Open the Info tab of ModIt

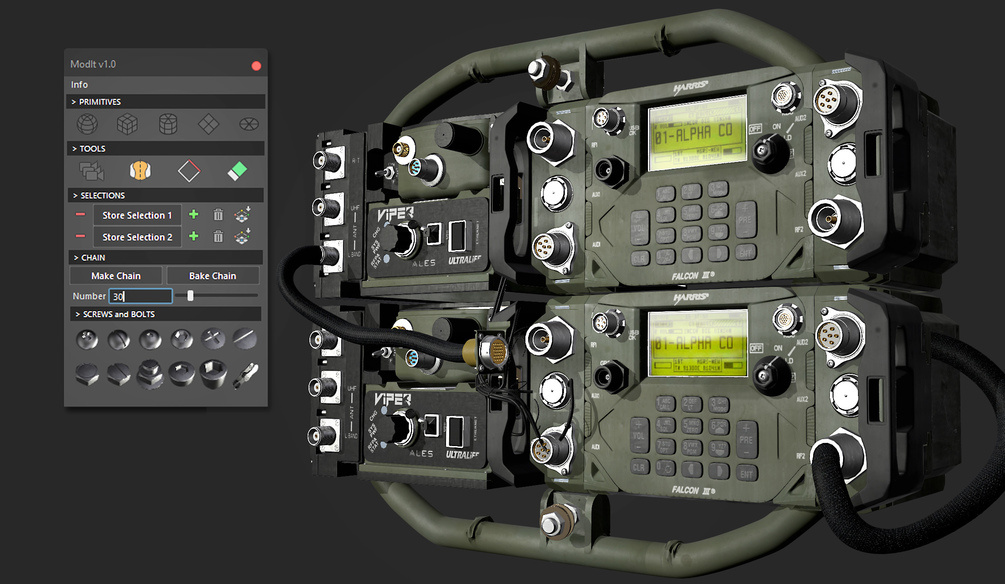[80, 84]
